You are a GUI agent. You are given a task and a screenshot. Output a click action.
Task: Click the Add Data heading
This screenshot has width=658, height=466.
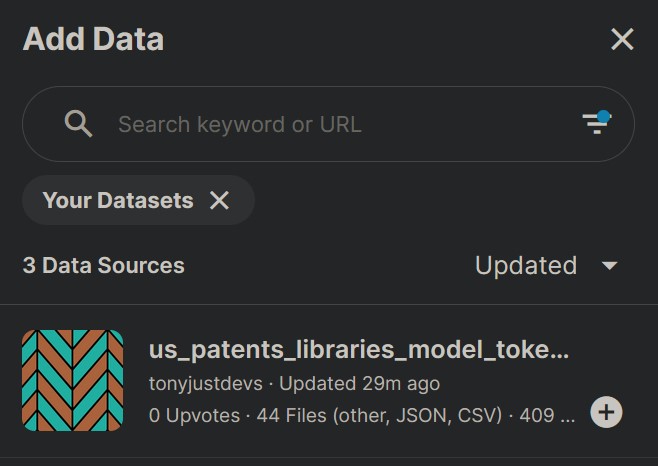pyautogui.click(x=93, y=39)
